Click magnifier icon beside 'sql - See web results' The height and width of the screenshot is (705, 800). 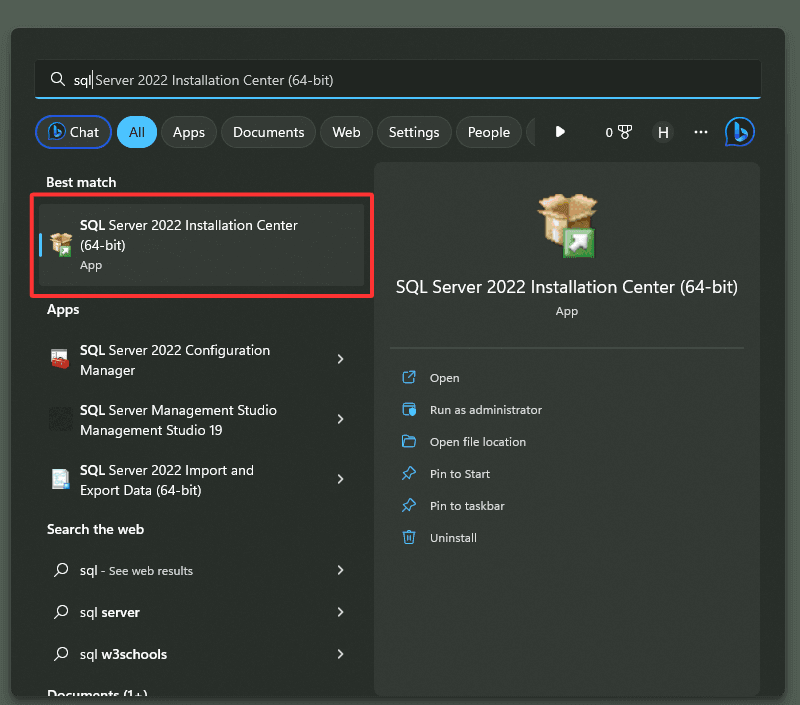coord(61,569)
